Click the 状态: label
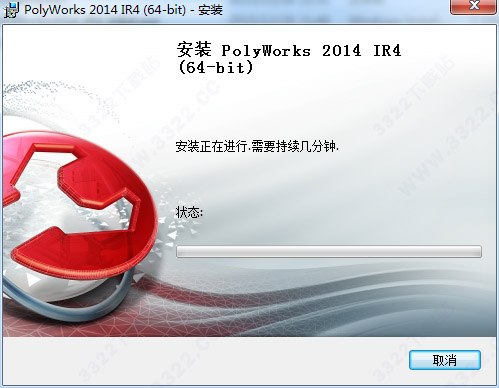The height and width of the screenshot is (388, 499). pyautogui.click(x=189, y=212)
